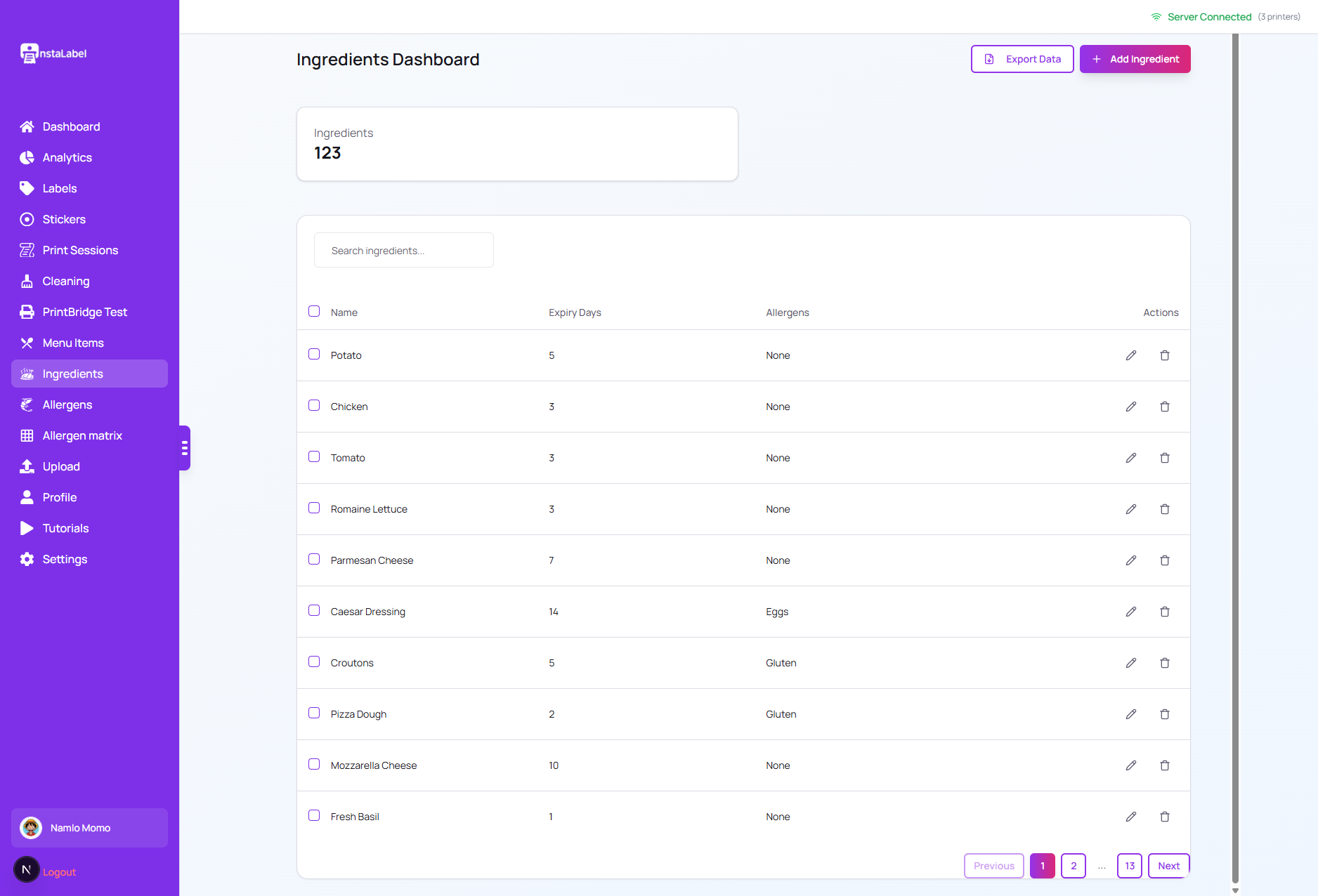The image size is (1318, 896).
Task: Click the Logout link
Action: [59, 872]
